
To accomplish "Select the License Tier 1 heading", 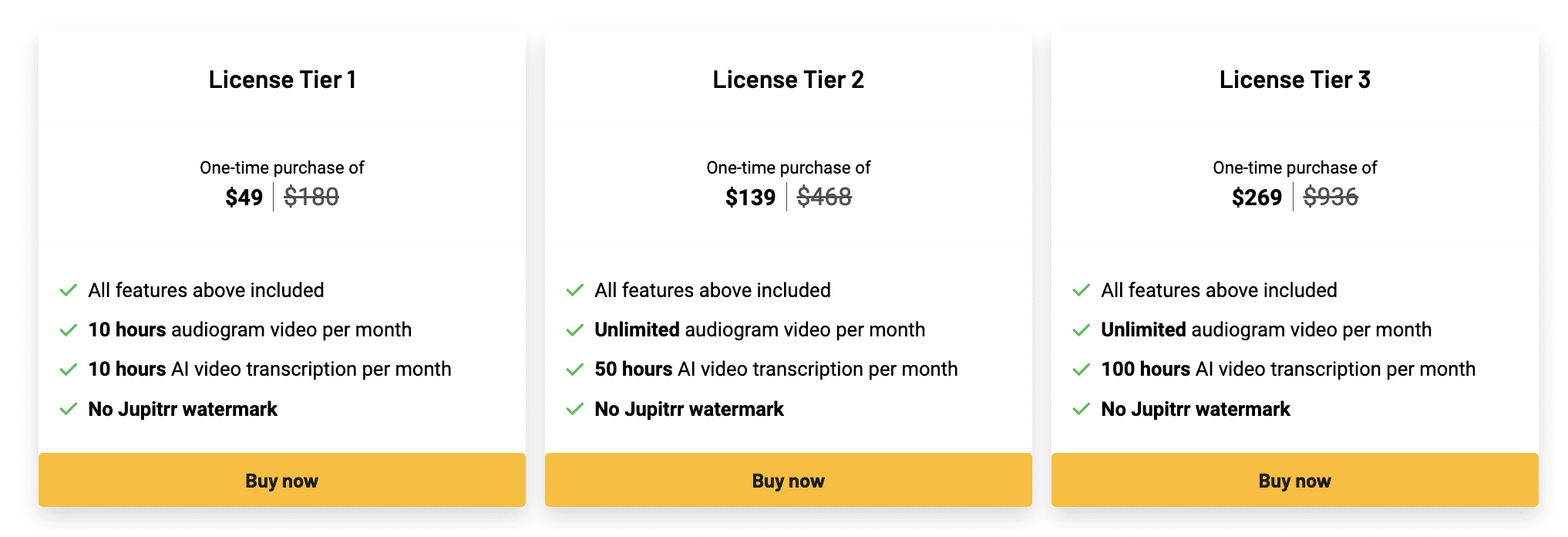I will pyautogui.click(x=282, y=79).
